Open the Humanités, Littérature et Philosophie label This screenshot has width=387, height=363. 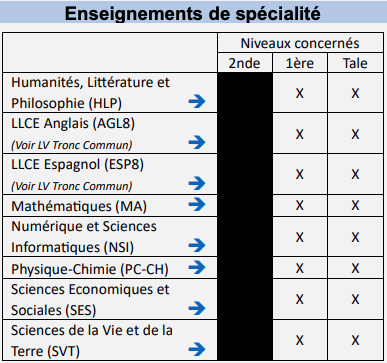[x=90, y=93]
